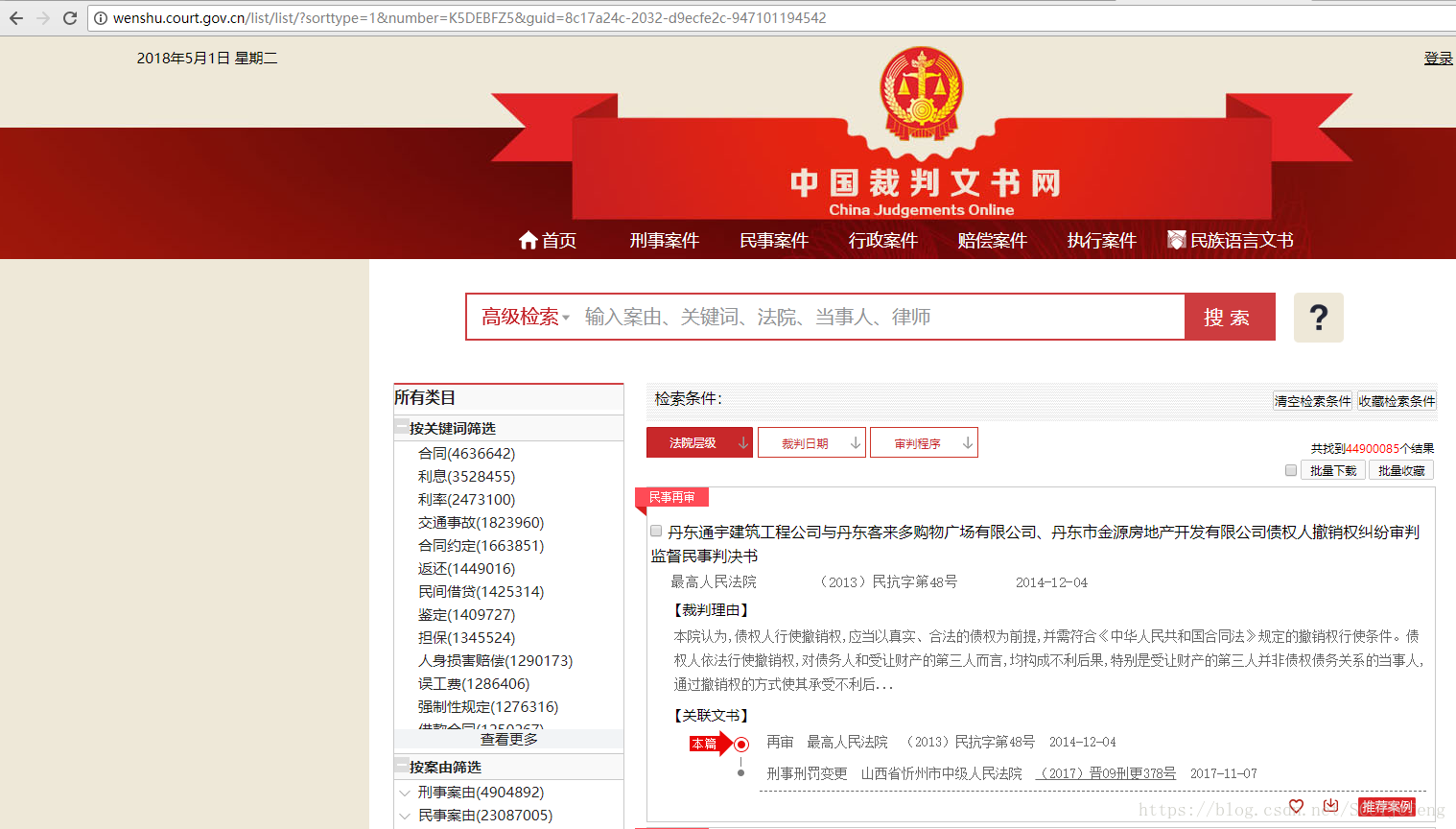Show more keywords via 查看更多
The width and height of the screenshot is (1456, 829).
(508, 739)
